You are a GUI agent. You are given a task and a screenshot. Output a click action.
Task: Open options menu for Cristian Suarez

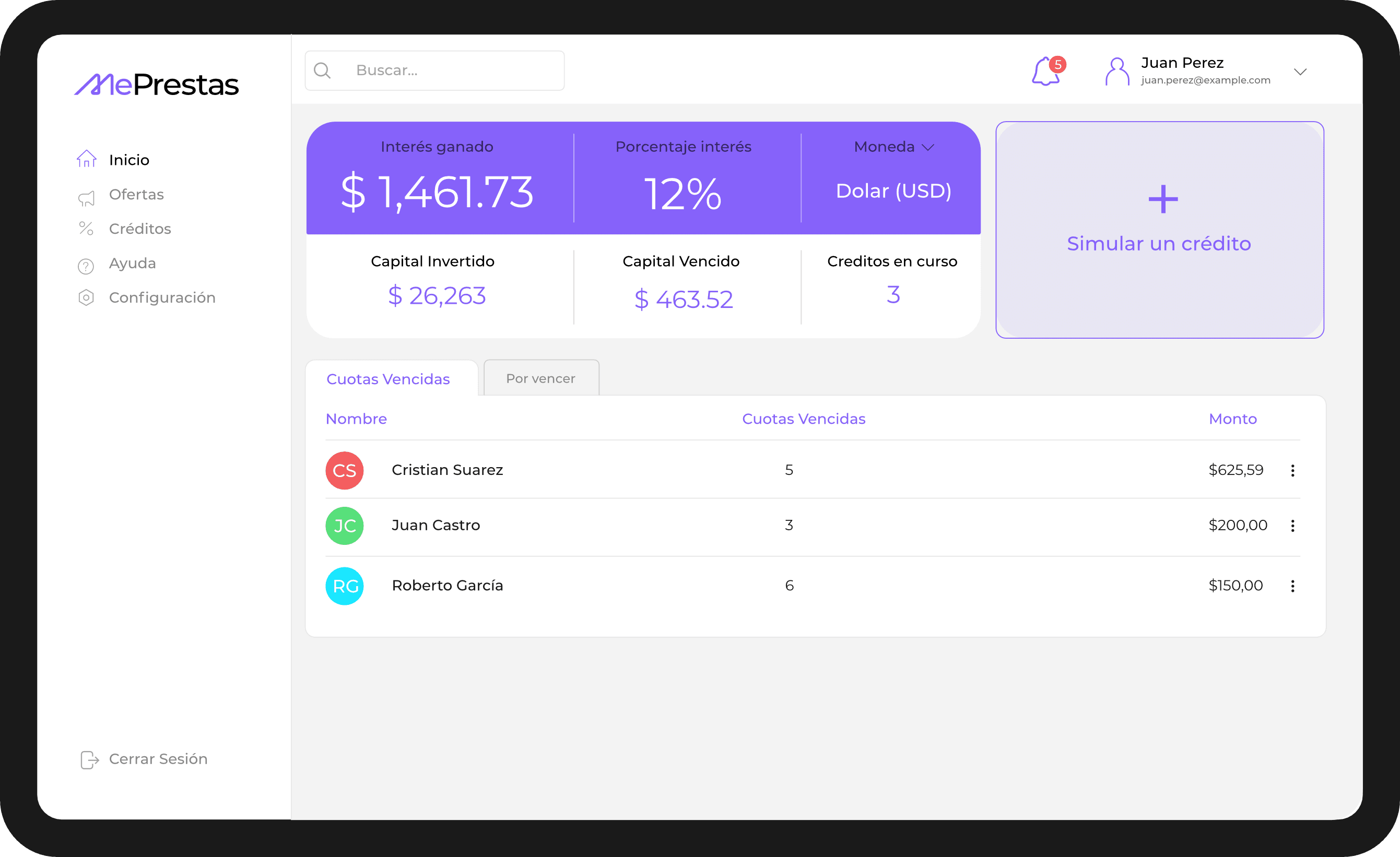coord(1292,470)
